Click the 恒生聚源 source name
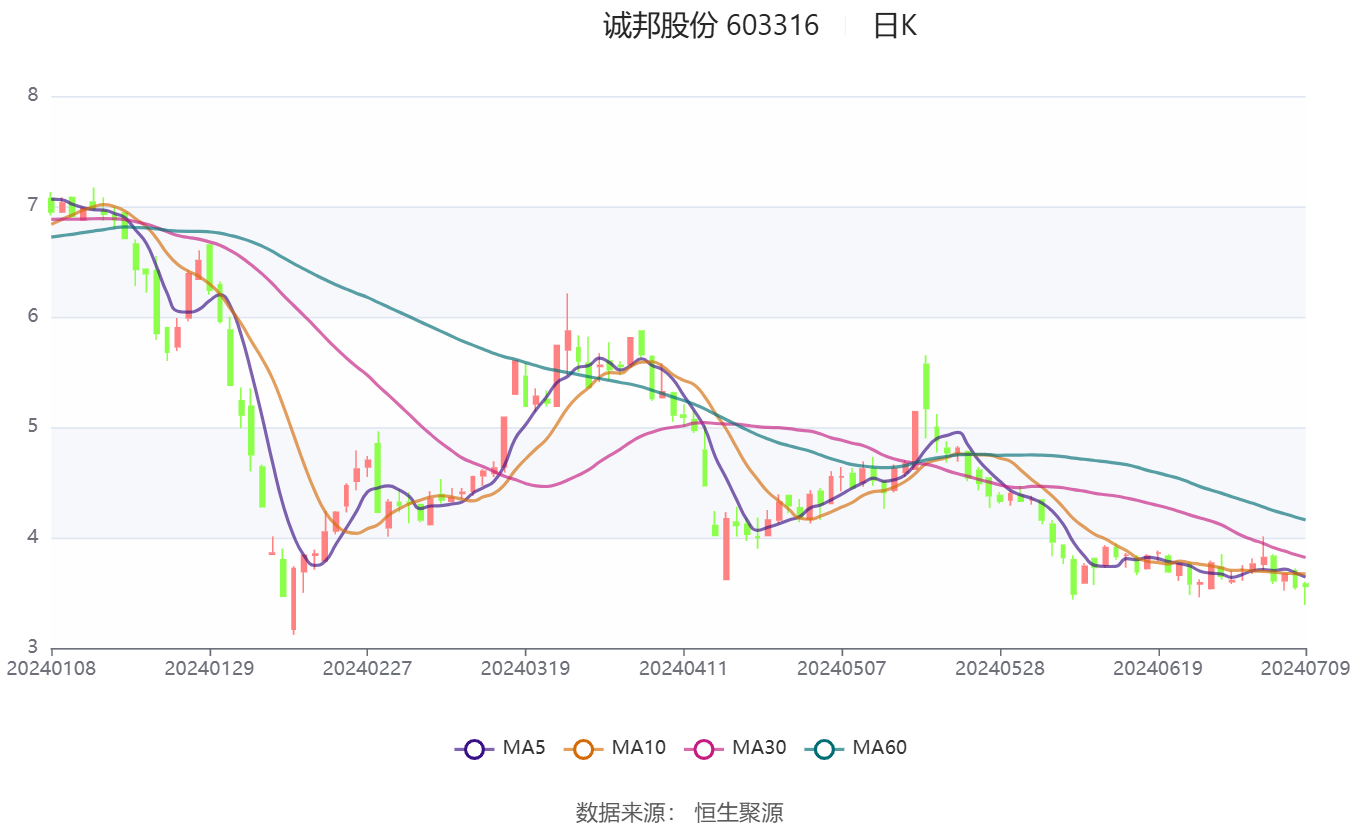This screenshot has width=1360, height=828. [x=739, y=812]
